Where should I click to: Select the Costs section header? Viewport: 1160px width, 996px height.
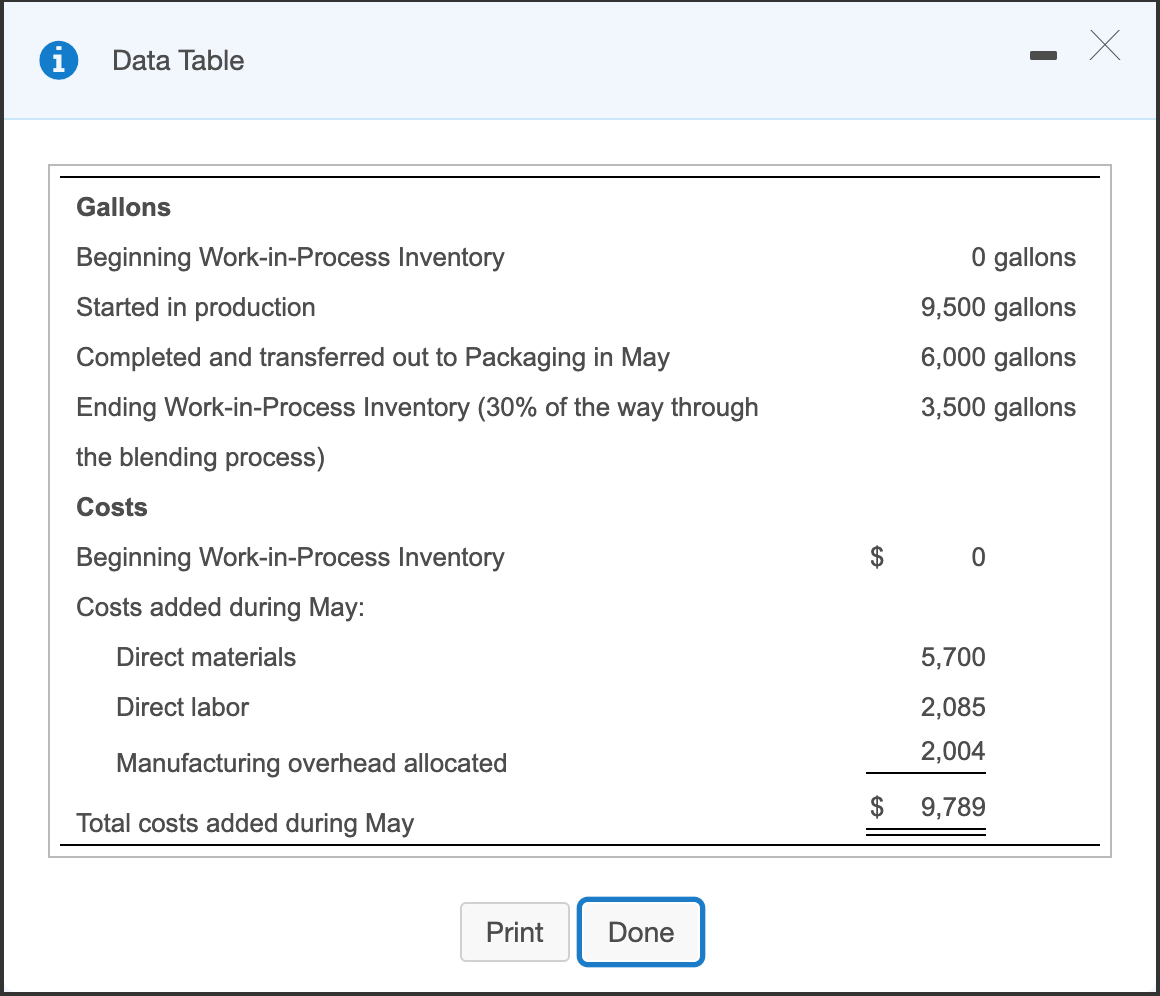[x=111, y=507]
